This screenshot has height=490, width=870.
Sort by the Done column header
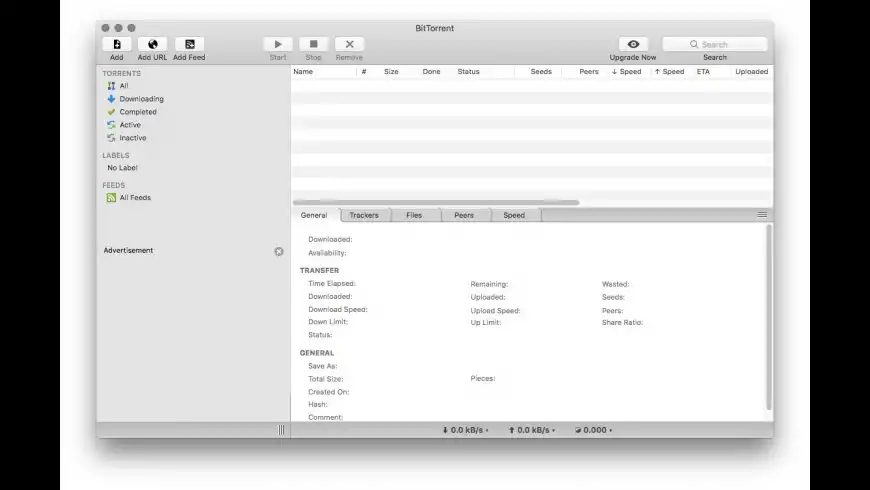coord(431,72)
